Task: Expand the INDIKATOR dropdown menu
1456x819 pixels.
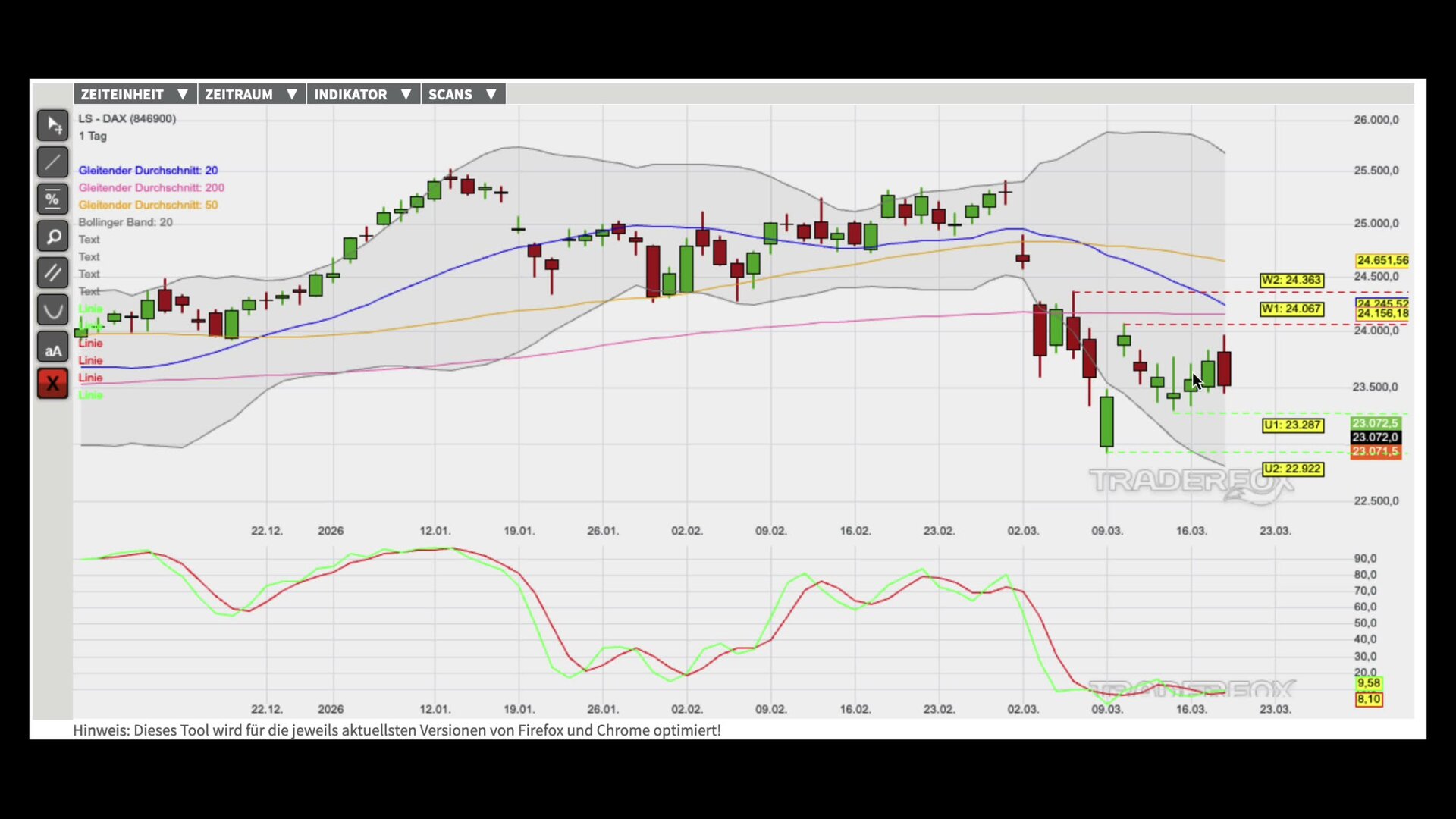Action: click(362, 94)
